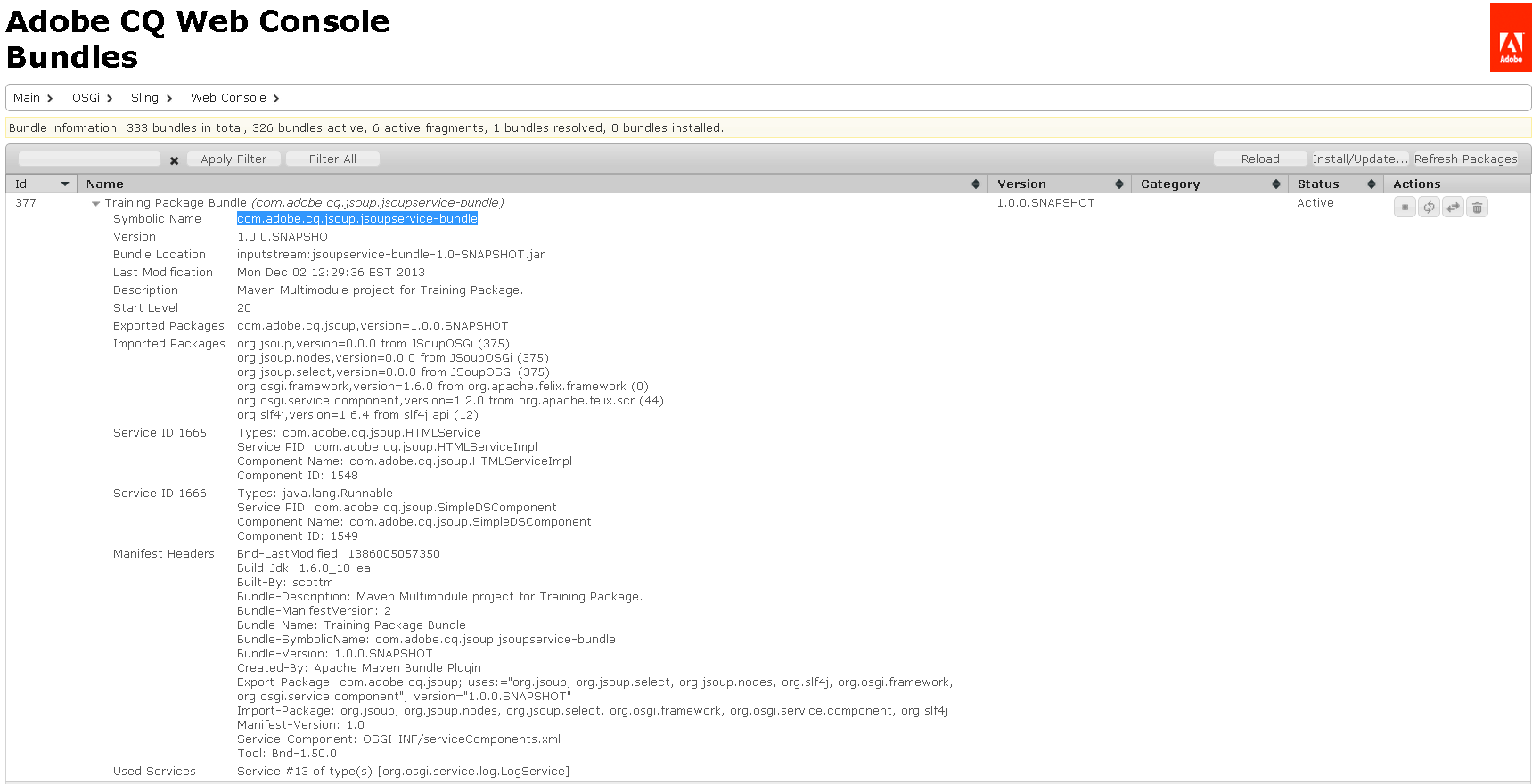The width and height of the screenshot is (1532, 784).
Task: Sort by the Category column arrows
Action: click(x=1276, y=184)
